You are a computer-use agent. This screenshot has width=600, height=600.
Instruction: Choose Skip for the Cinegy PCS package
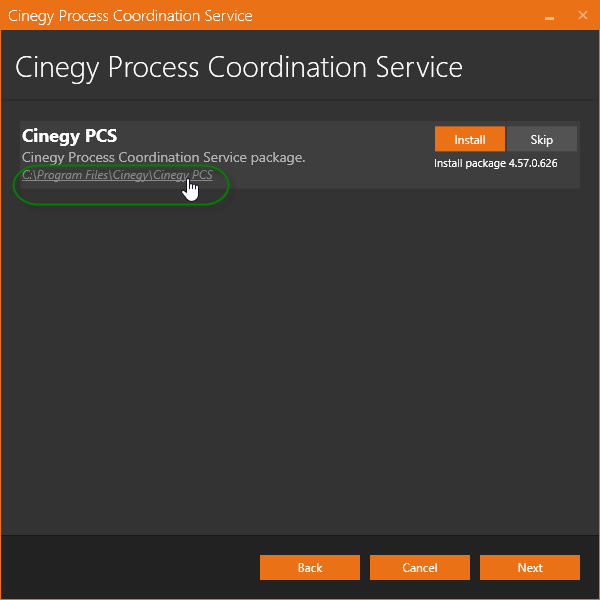541,139
